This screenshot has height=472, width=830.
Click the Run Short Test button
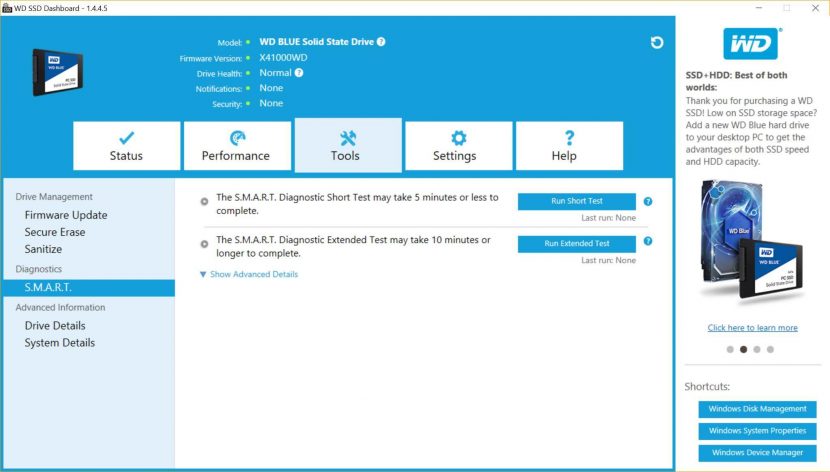coord(576,201)
